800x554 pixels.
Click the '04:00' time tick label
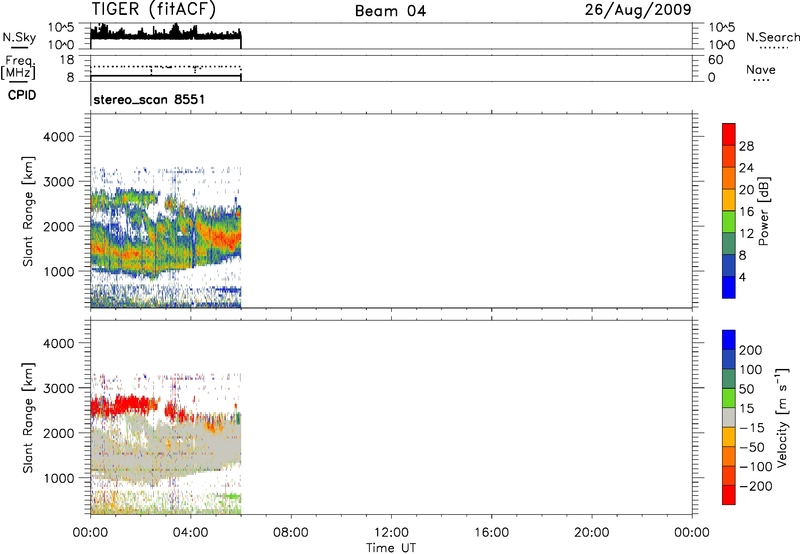click(190, 533)
